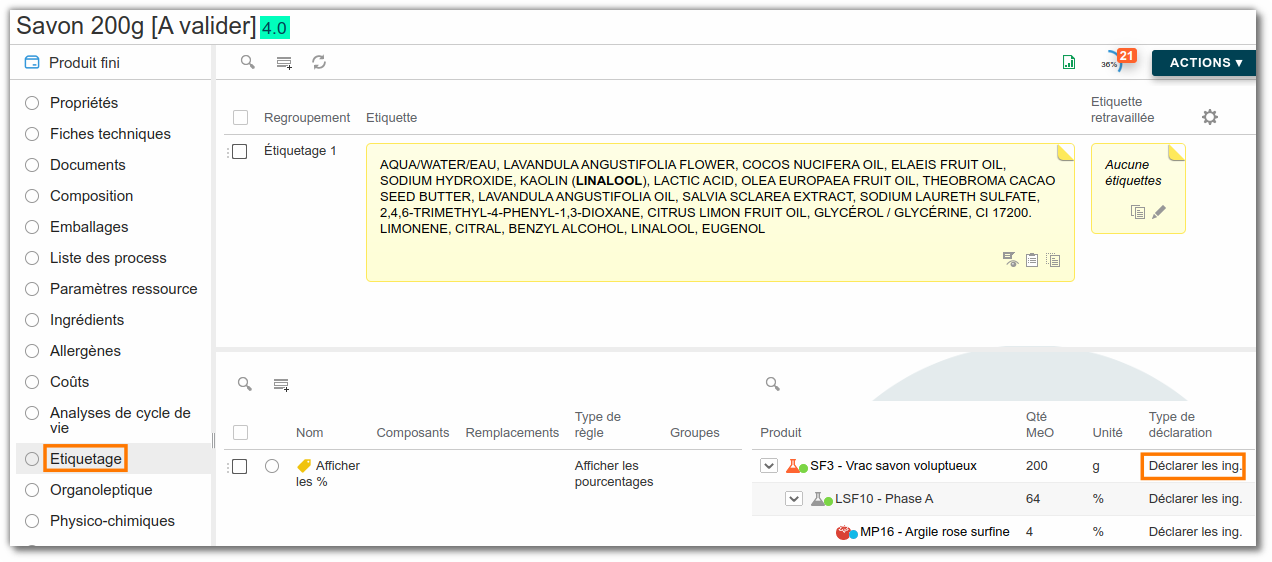
Task: Collapse the SF3 - Vrac savon voluptueux row
Action: point(769,466)
